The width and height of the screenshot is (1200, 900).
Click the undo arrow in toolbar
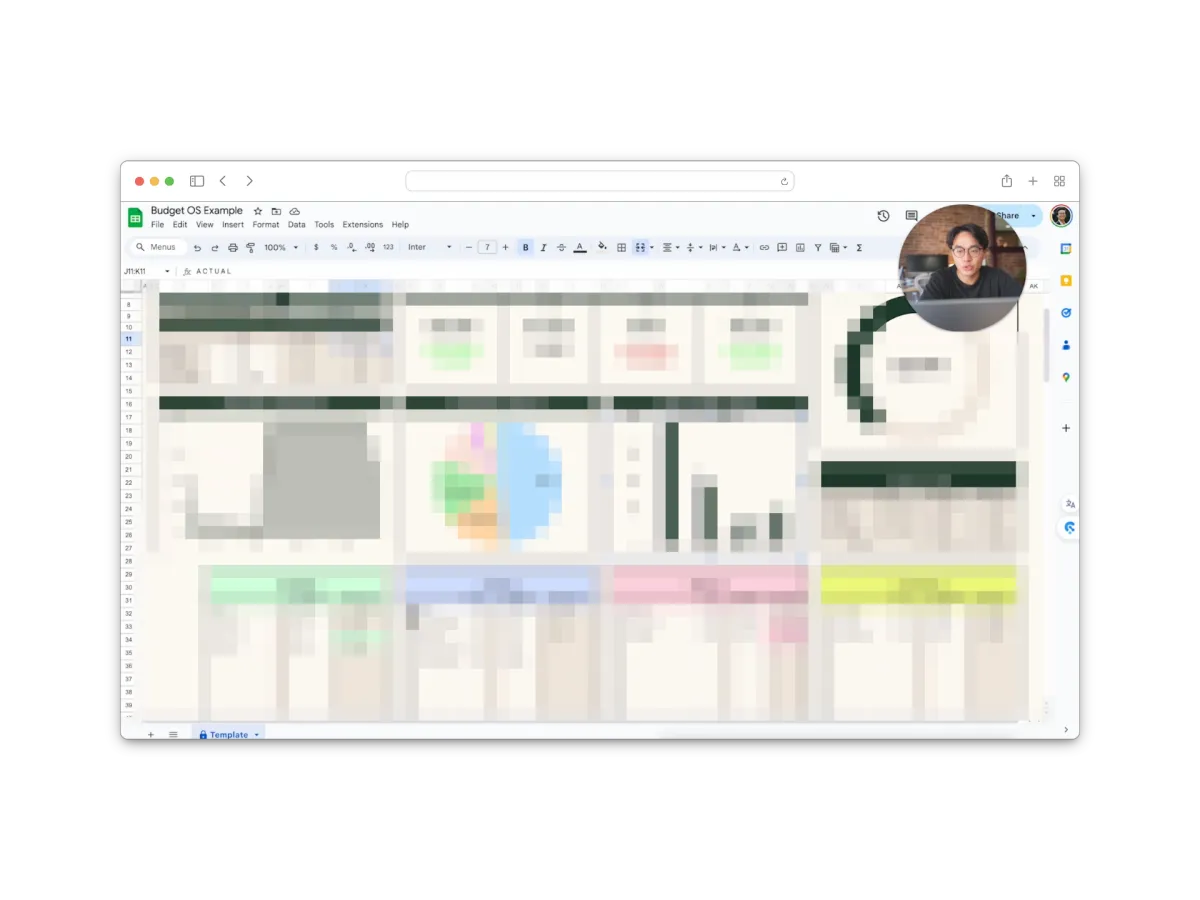[x=197, y=248]
